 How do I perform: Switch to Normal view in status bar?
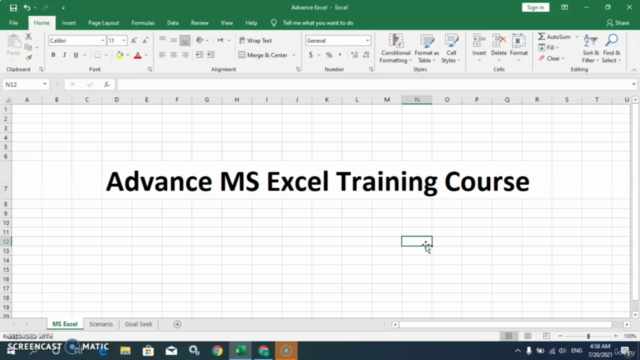509,336
